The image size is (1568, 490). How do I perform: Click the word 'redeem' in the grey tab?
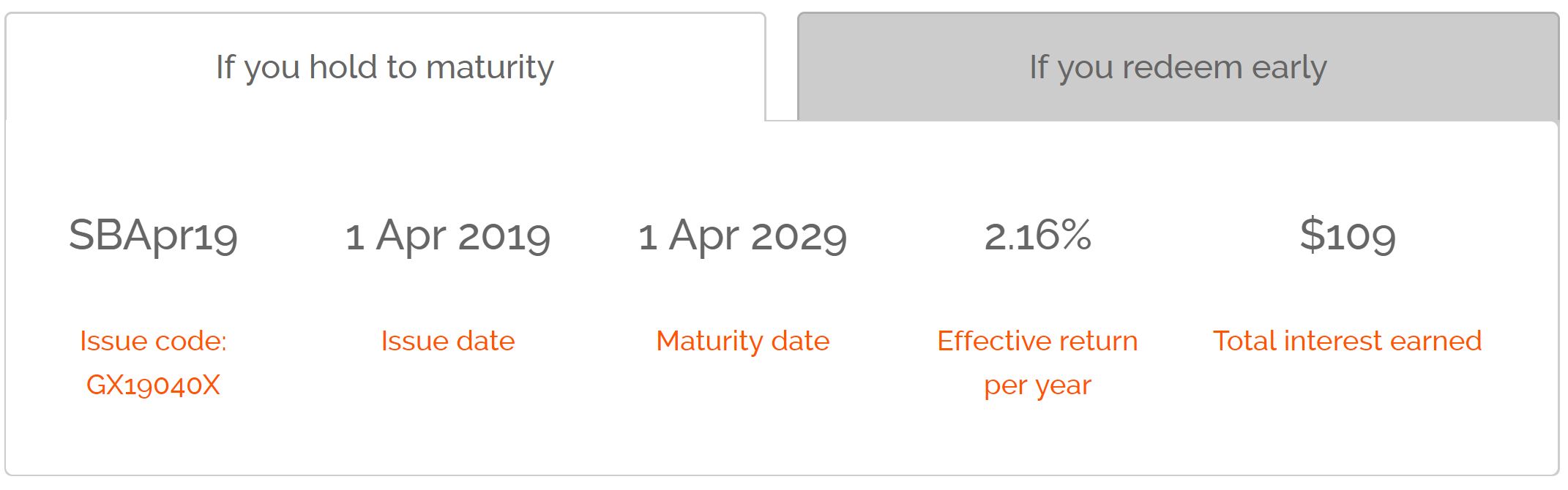click(x=1182, y=67)
